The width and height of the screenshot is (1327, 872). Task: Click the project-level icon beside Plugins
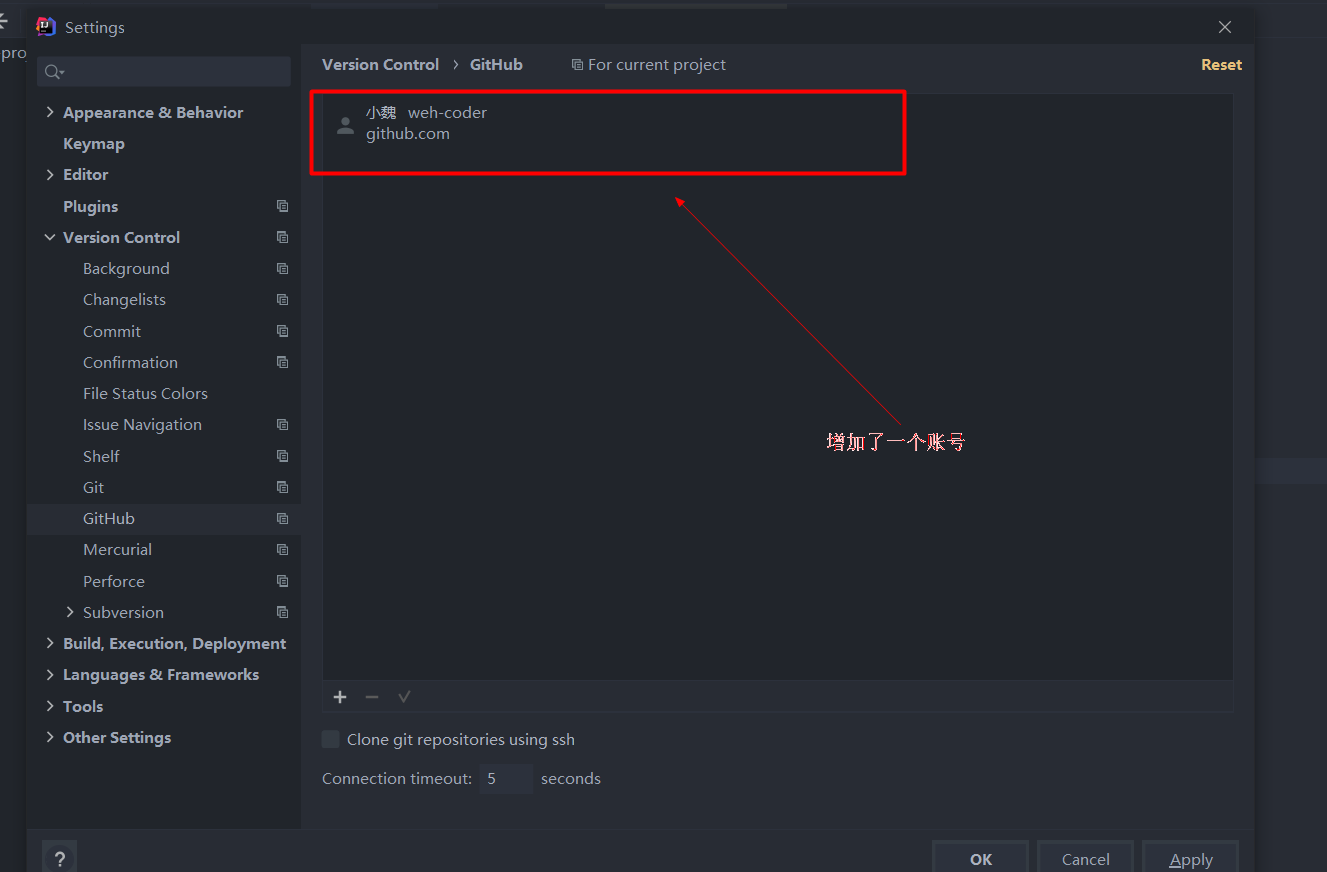[282, 206]
